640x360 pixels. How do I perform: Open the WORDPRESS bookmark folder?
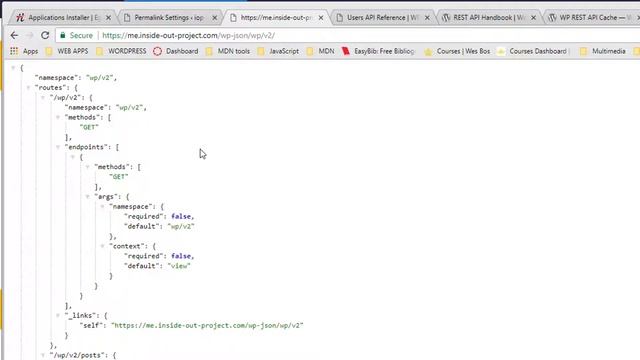(121, 51)
